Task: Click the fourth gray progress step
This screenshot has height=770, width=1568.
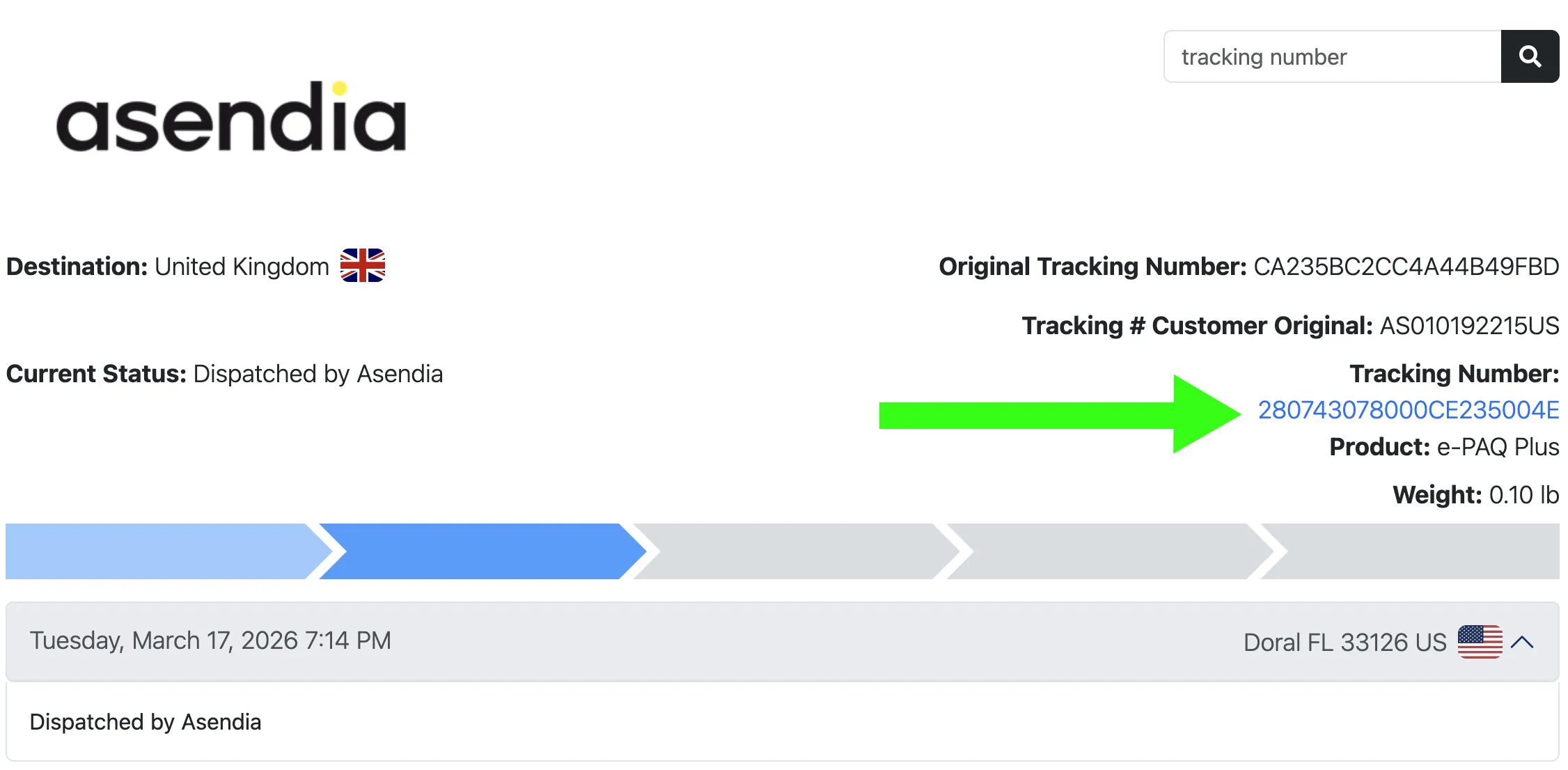Action: coord(1104,551)
